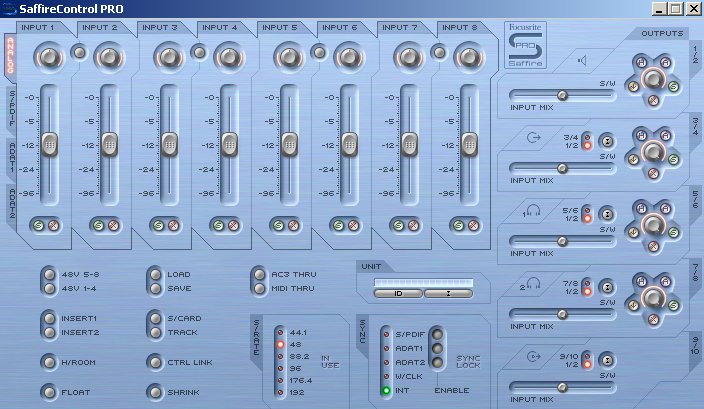Select the 192 sample rate

281,392
